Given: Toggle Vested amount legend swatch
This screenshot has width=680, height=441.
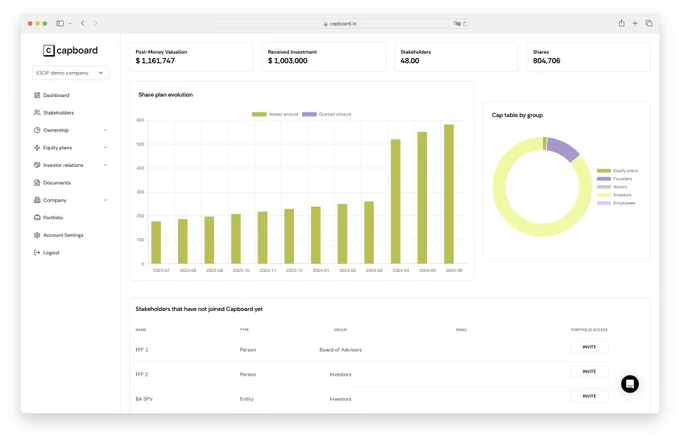Looking at the screenshot, I should [x=259, y=114].
